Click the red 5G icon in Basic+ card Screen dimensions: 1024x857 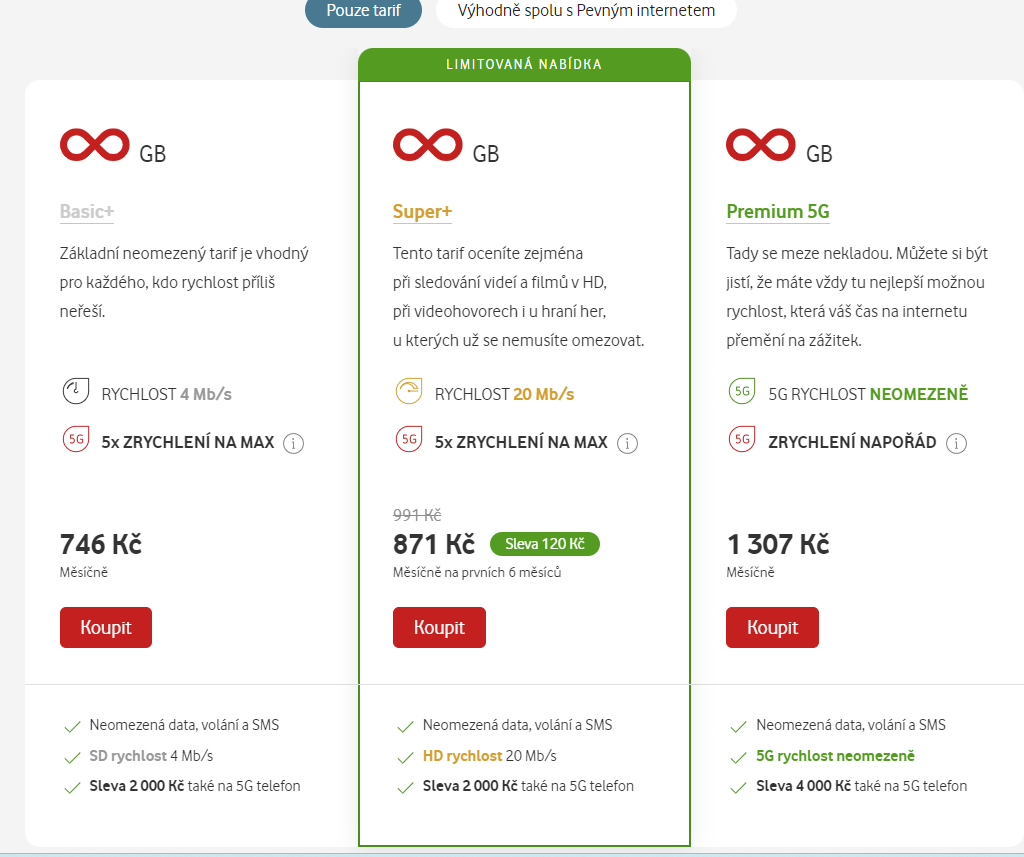75,440
